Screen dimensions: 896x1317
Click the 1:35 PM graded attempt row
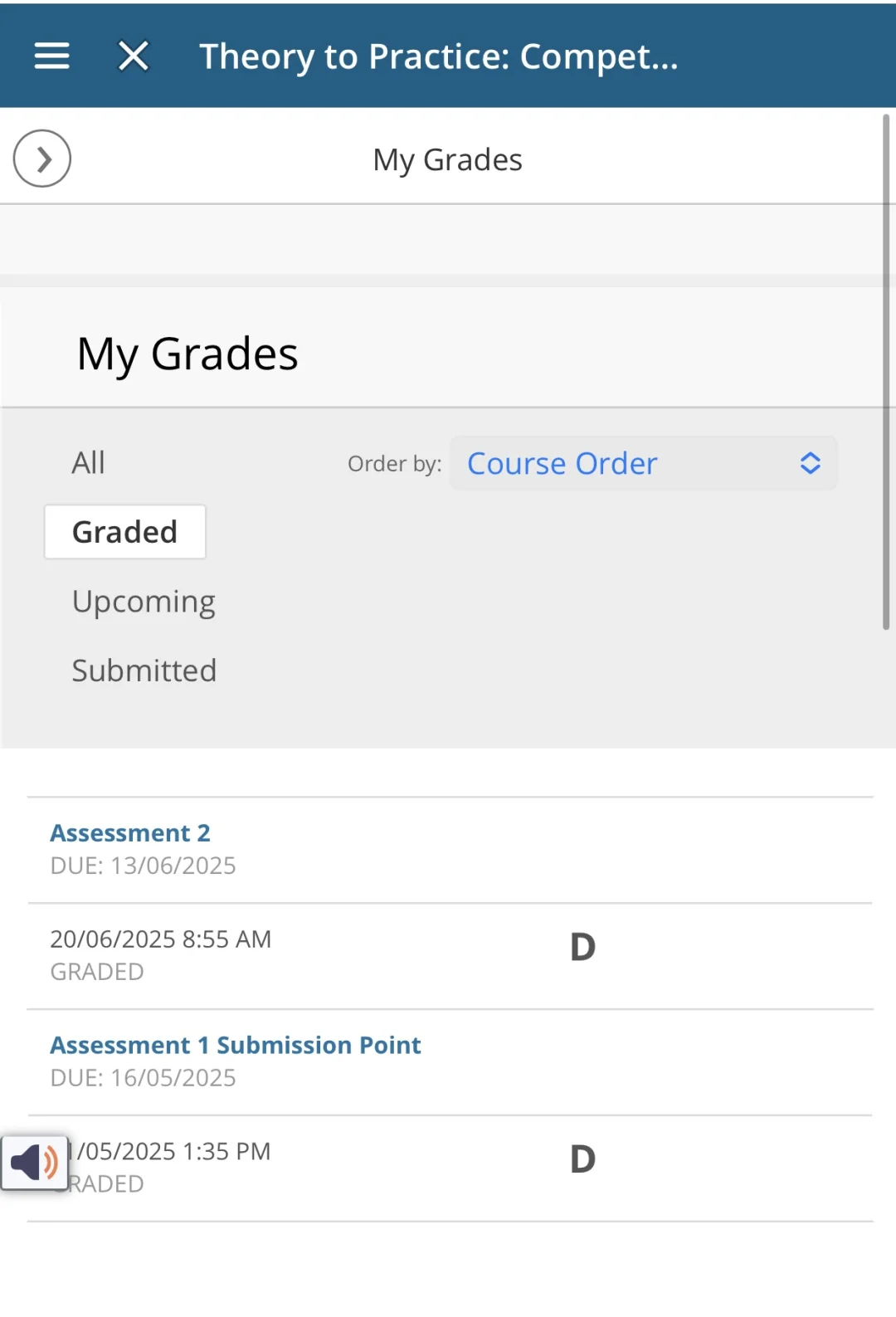[450, 1168]
